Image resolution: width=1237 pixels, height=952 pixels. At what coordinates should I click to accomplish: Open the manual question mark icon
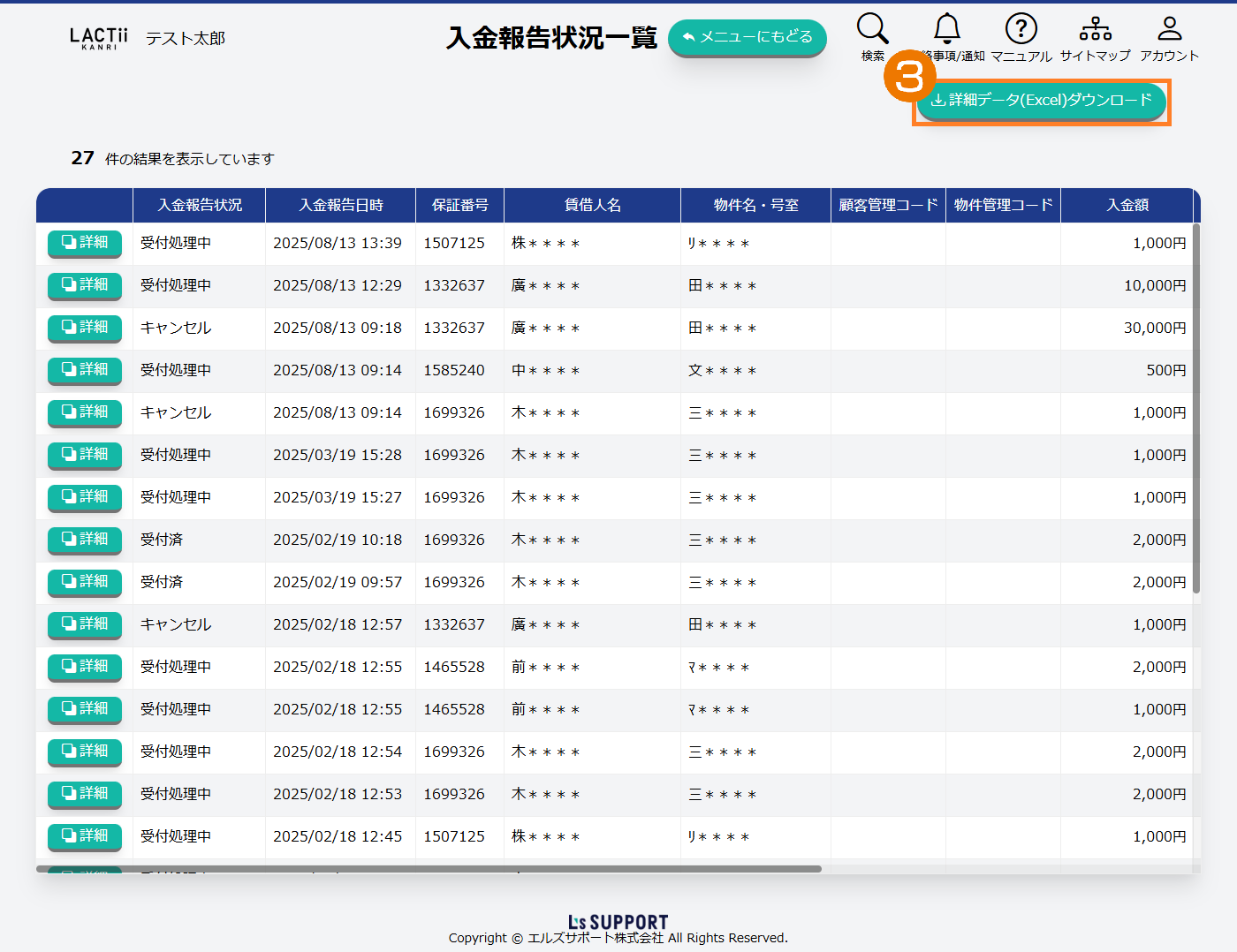tap(1021, 30)
